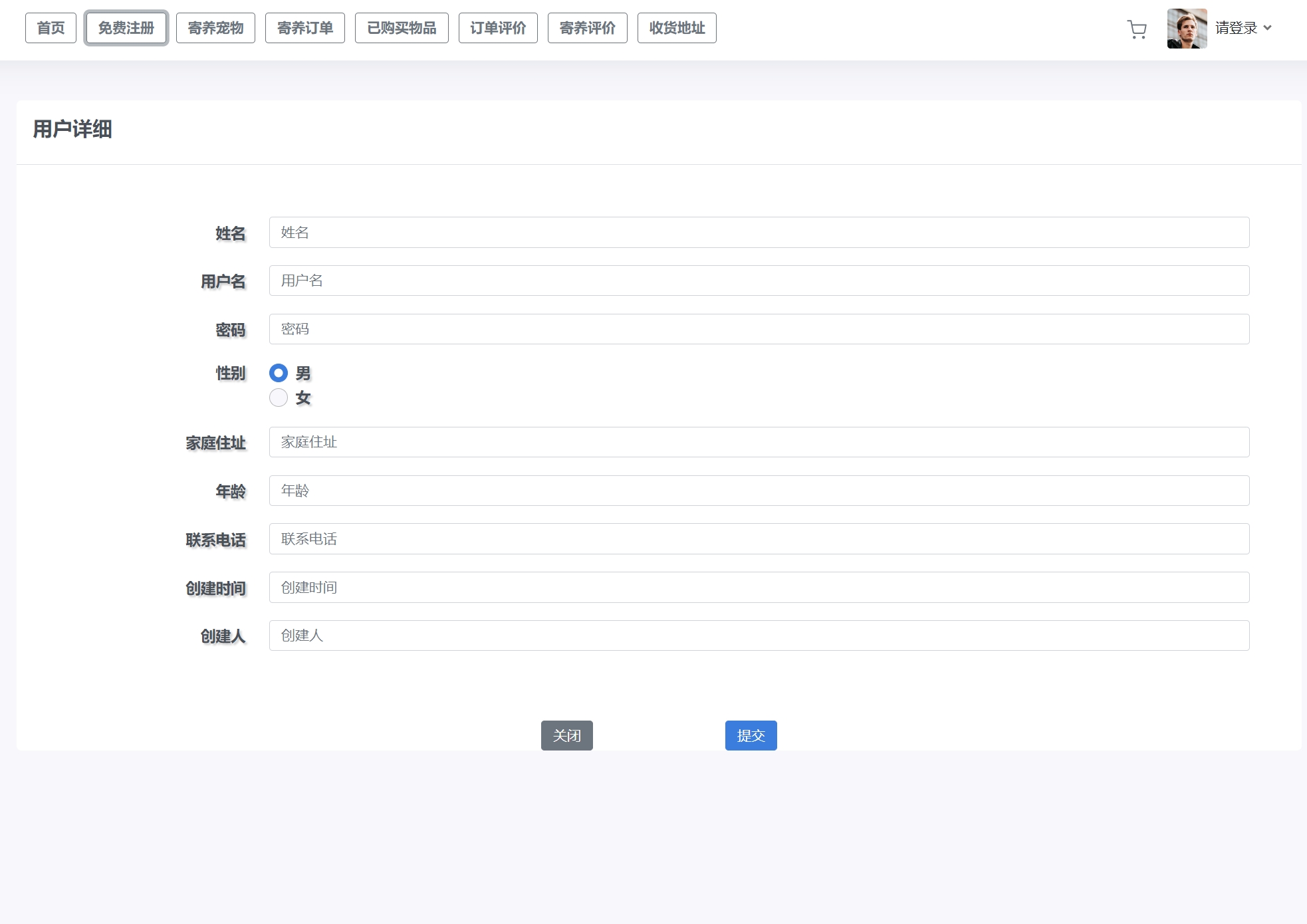Click into the 密码 field
1307x924 pixels.
tap(759, 329)
